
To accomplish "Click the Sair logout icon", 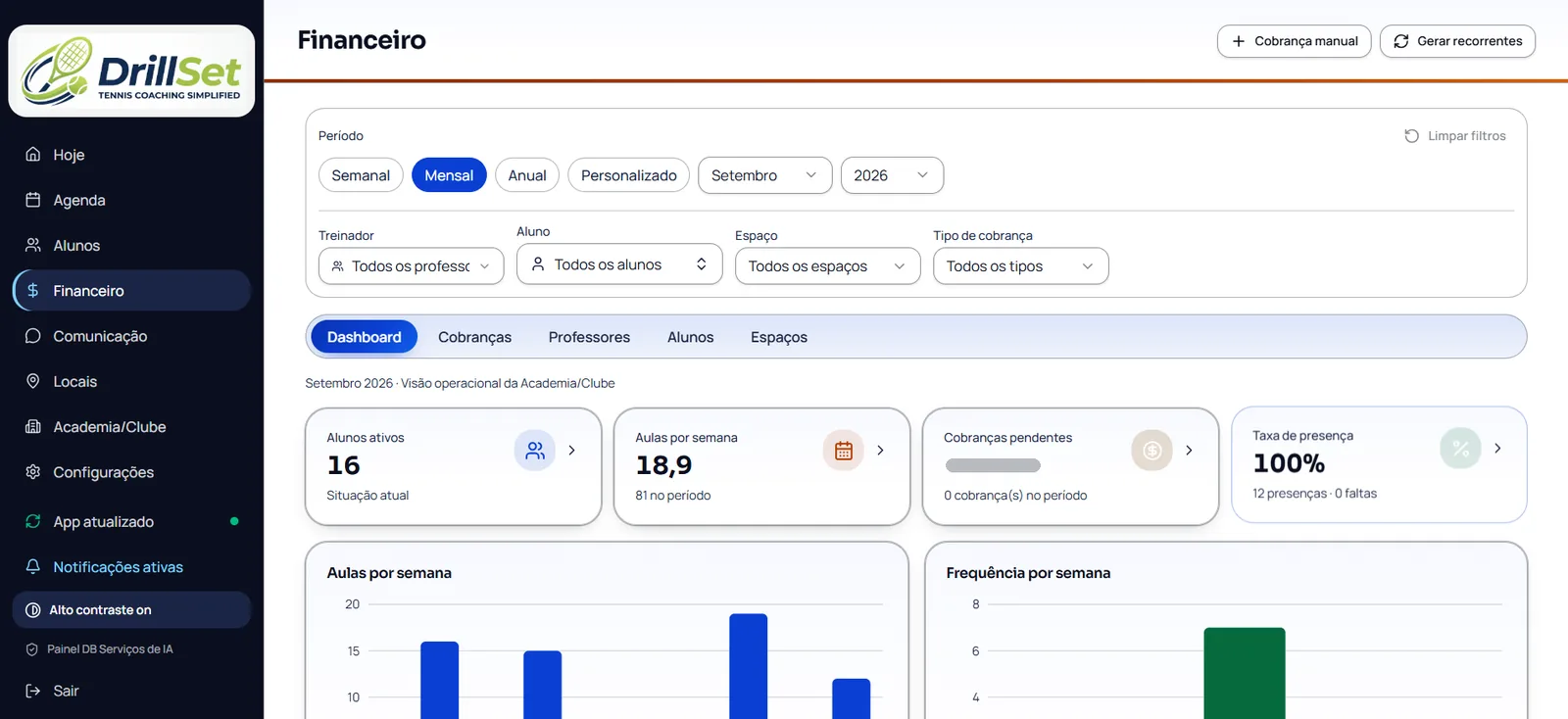I will (33, 691).
